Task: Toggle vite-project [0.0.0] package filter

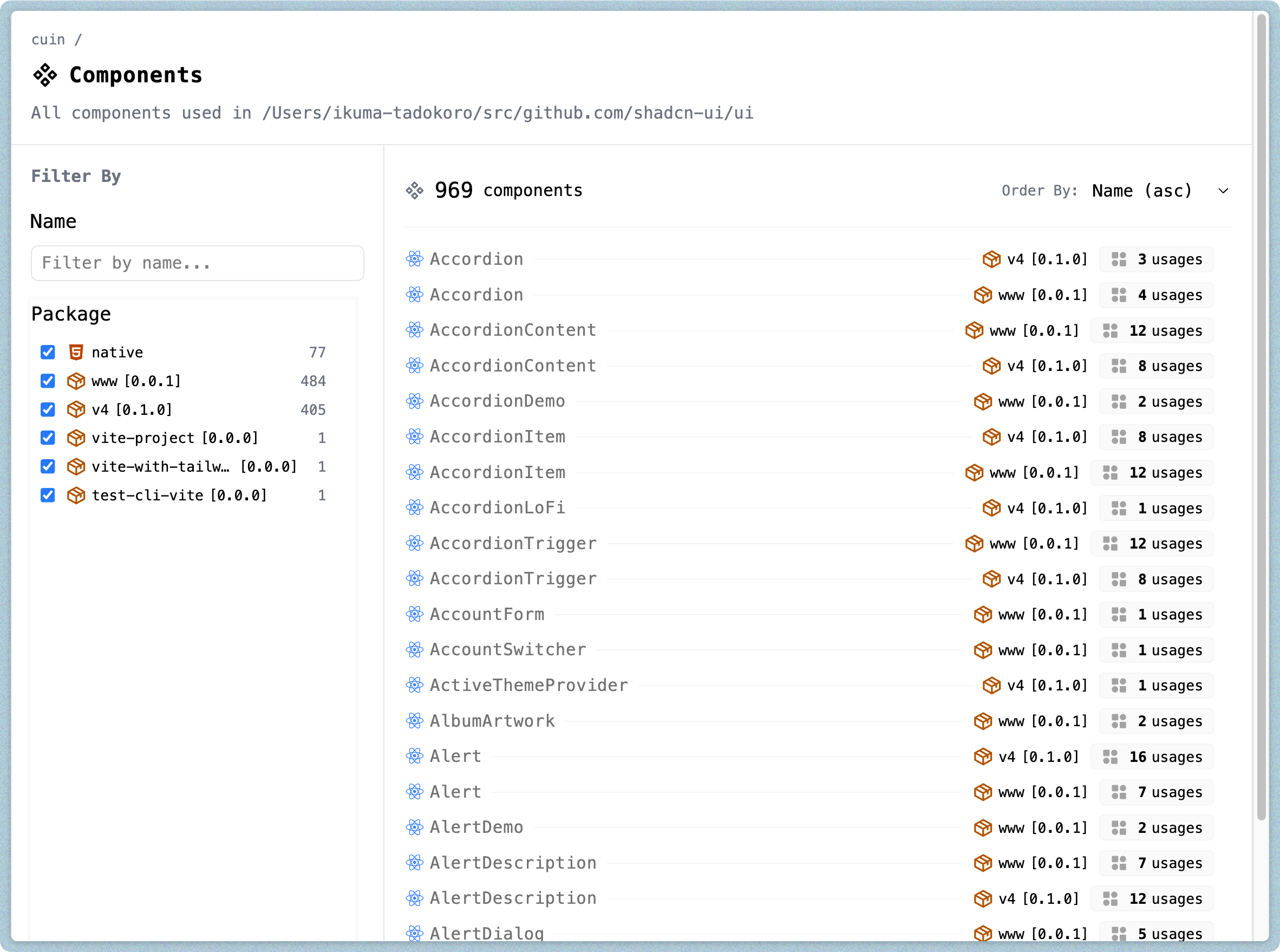Action: pyautogui.click(x=48, y=438)
